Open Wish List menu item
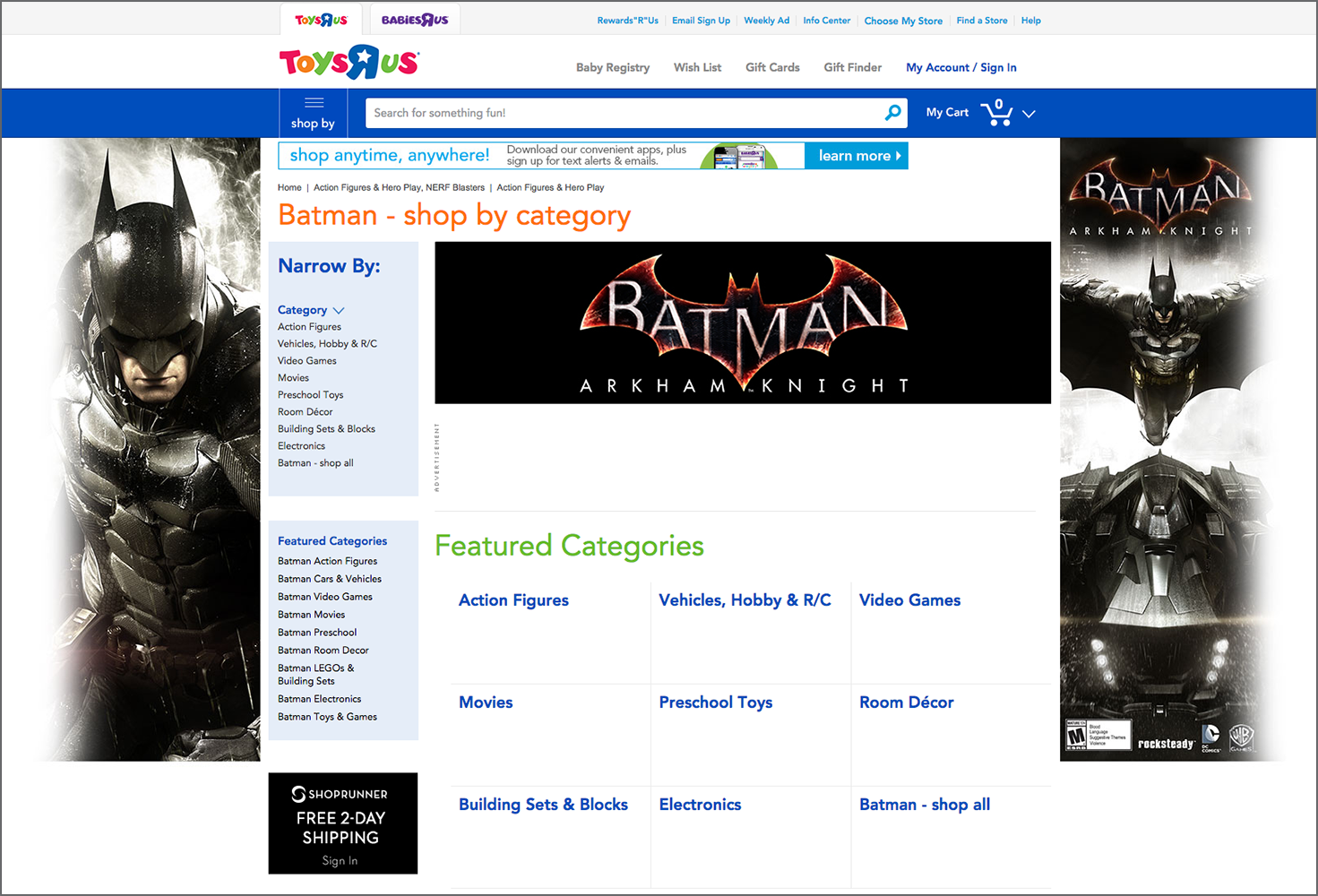This screenshot has height=896, width=1318. 697,67
